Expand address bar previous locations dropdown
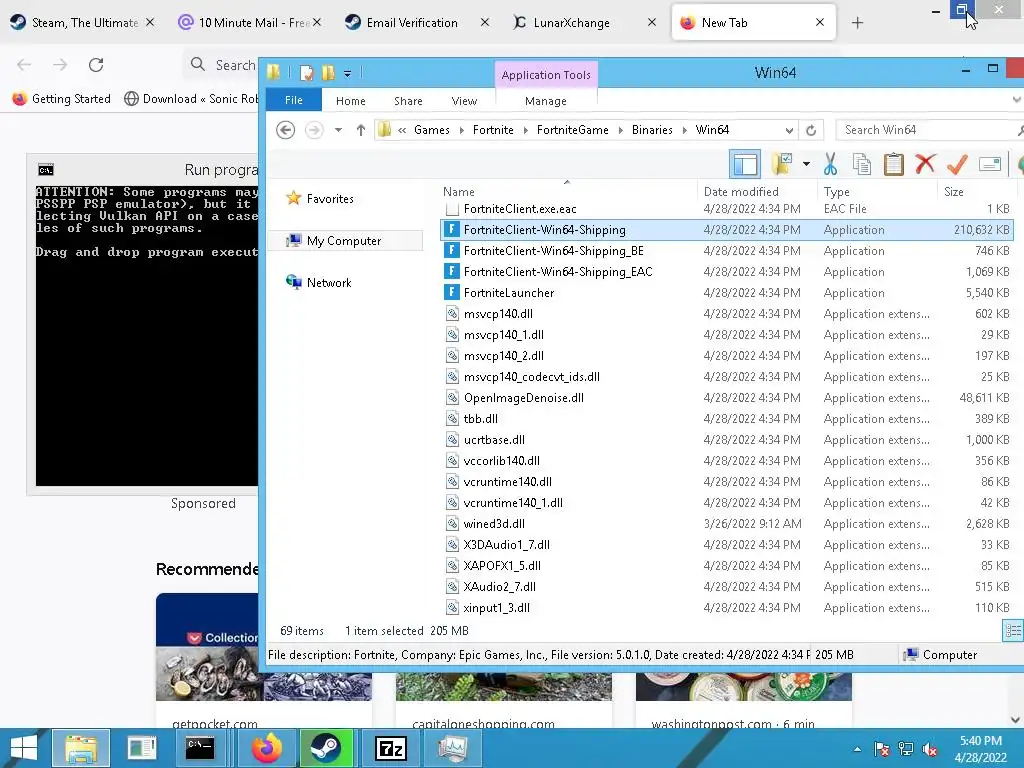 [x=789, y=130]
